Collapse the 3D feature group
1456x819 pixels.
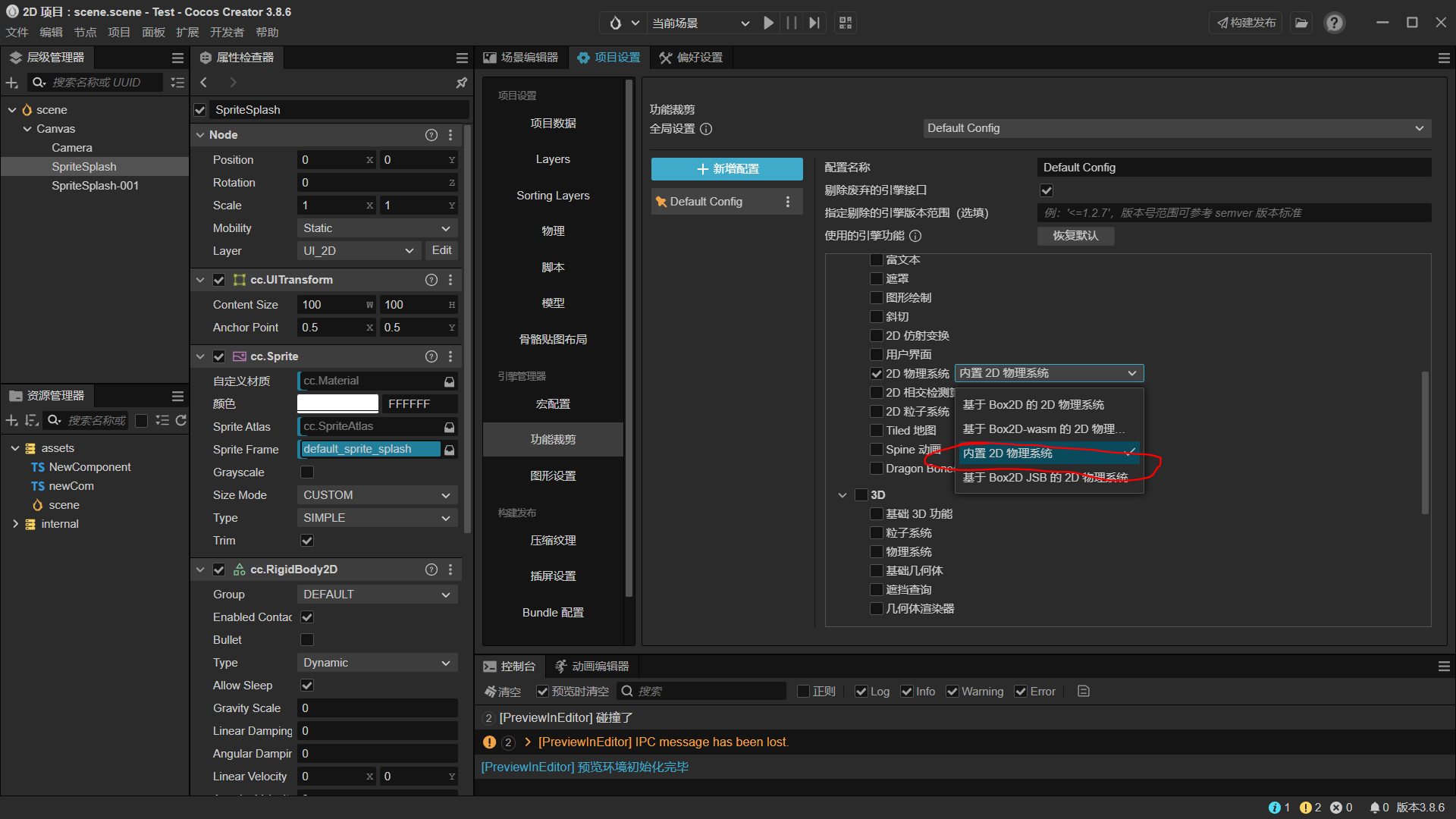842,495
